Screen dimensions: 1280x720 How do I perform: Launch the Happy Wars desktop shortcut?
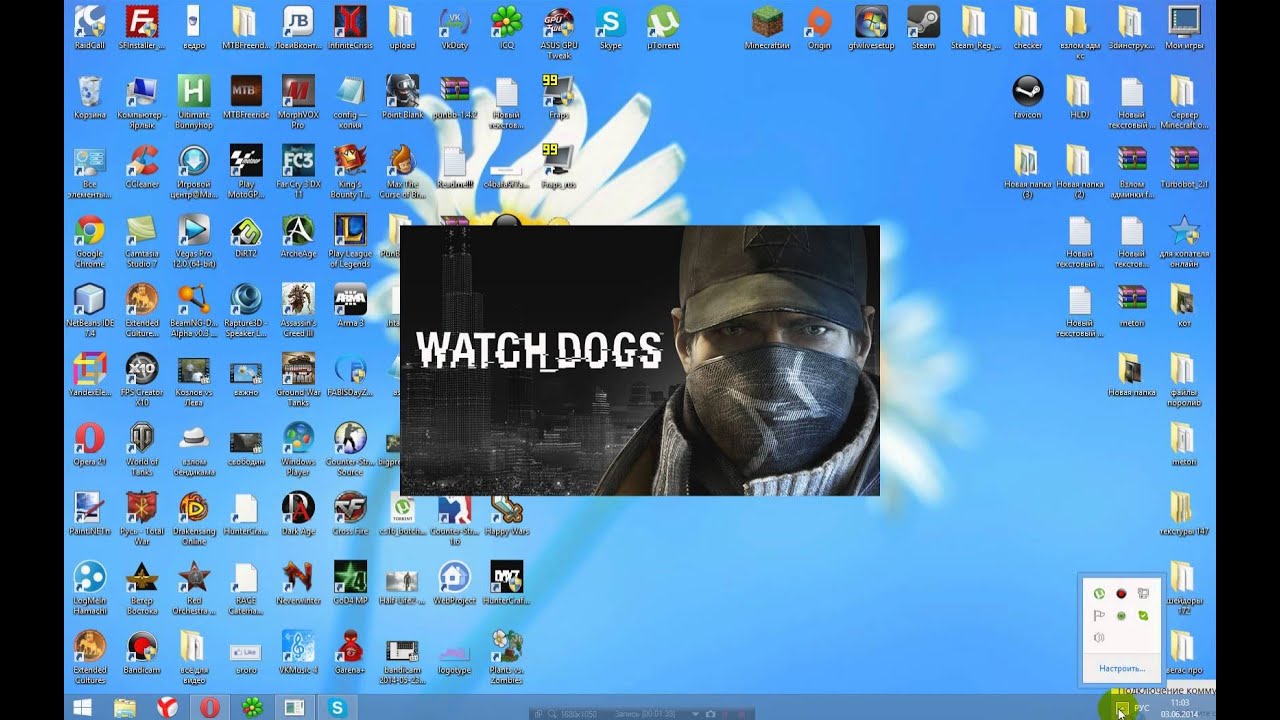tap(506, 514)
